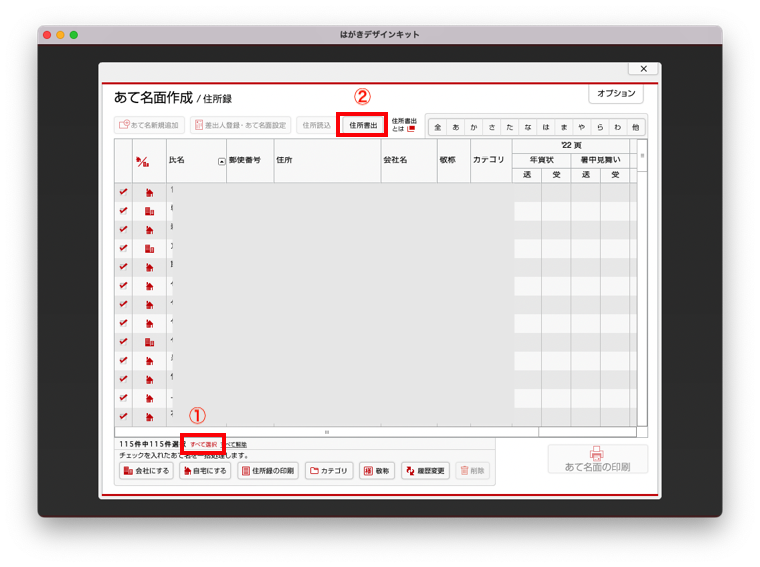The height and width of the screenshot is (567, 760).
Task: Click the last visible row's home icon
Action: click(x=149, y=417)
